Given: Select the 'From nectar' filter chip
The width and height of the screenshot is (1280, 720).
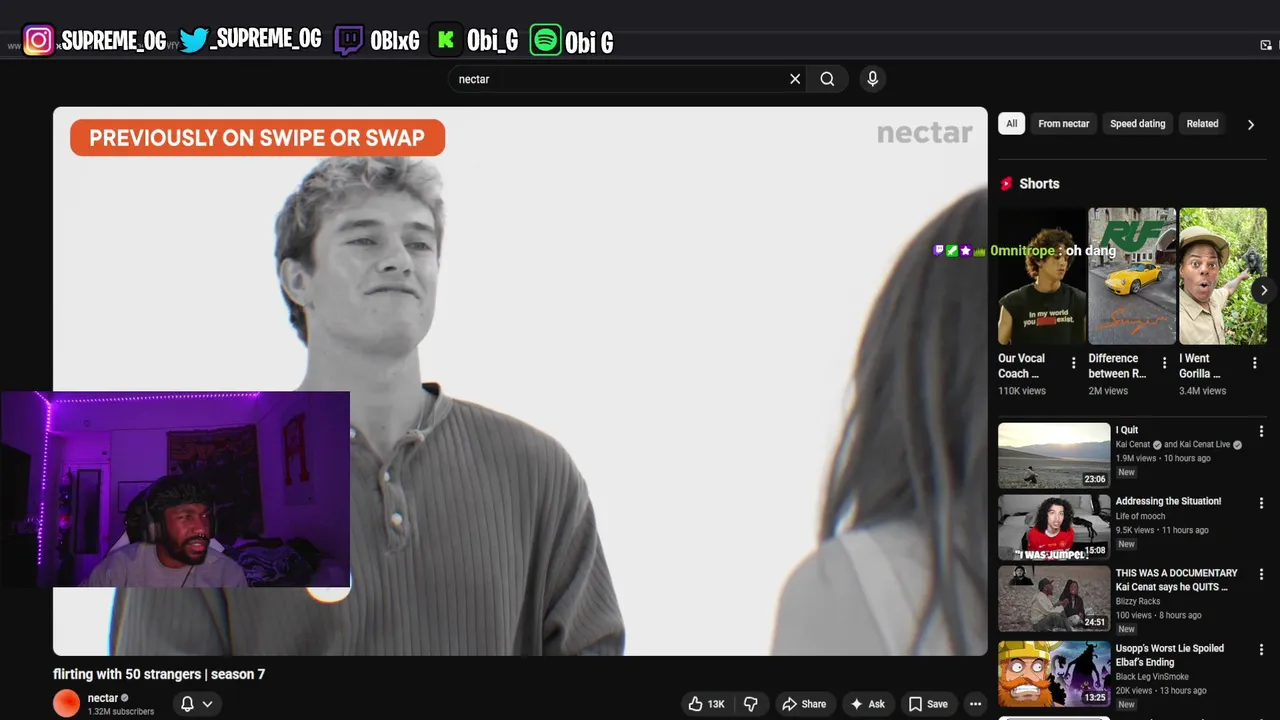Looking at the screenshot, I should click(x=1063, y=124).
